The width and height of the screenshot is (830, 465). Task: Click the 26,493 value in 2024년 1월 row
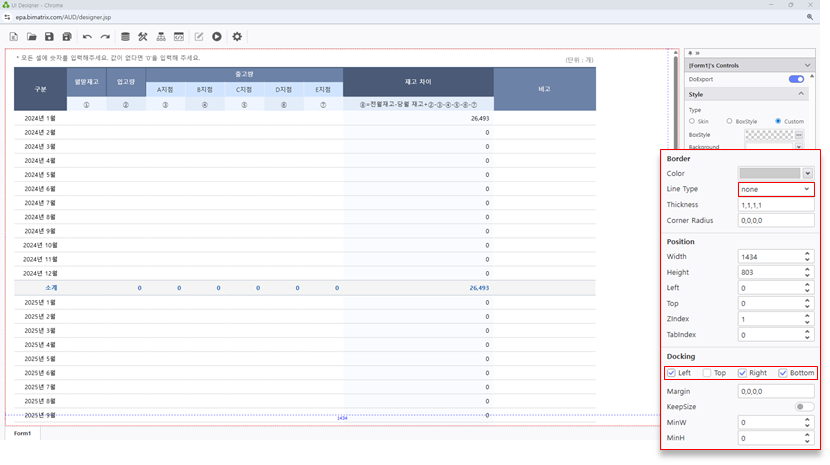point(480,118)
